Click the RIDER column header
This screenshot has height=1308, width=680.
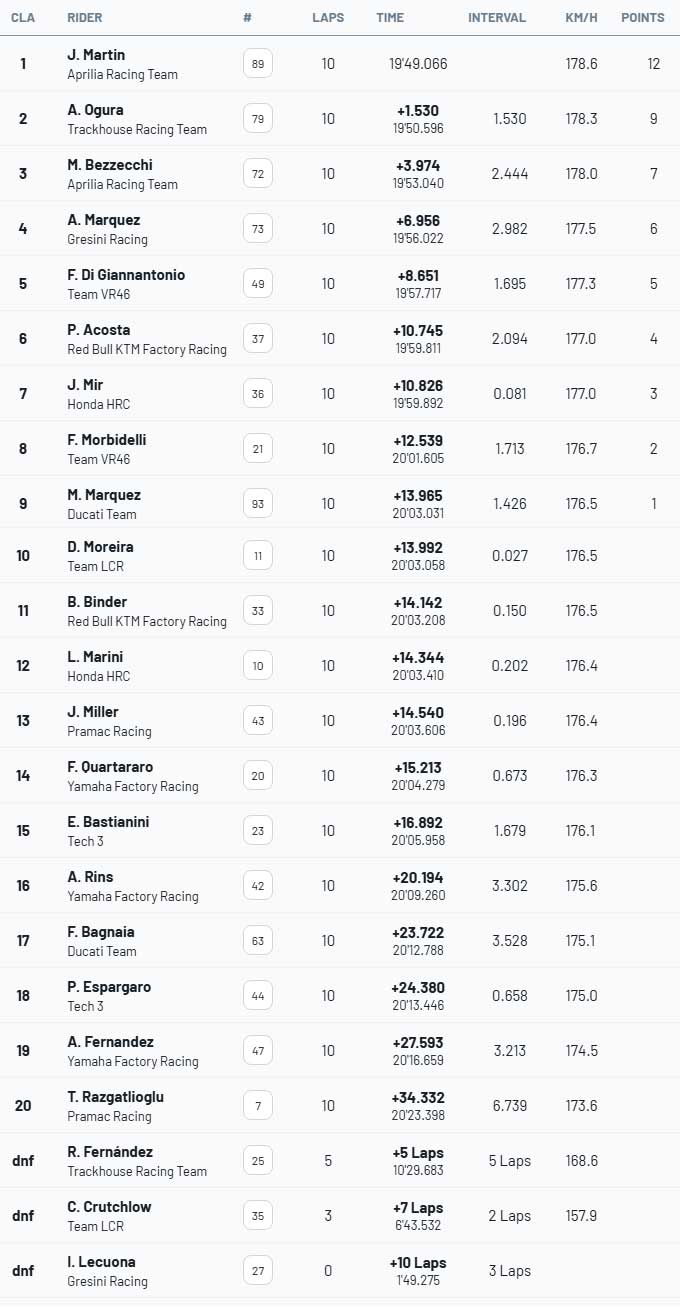pos(84,18)
